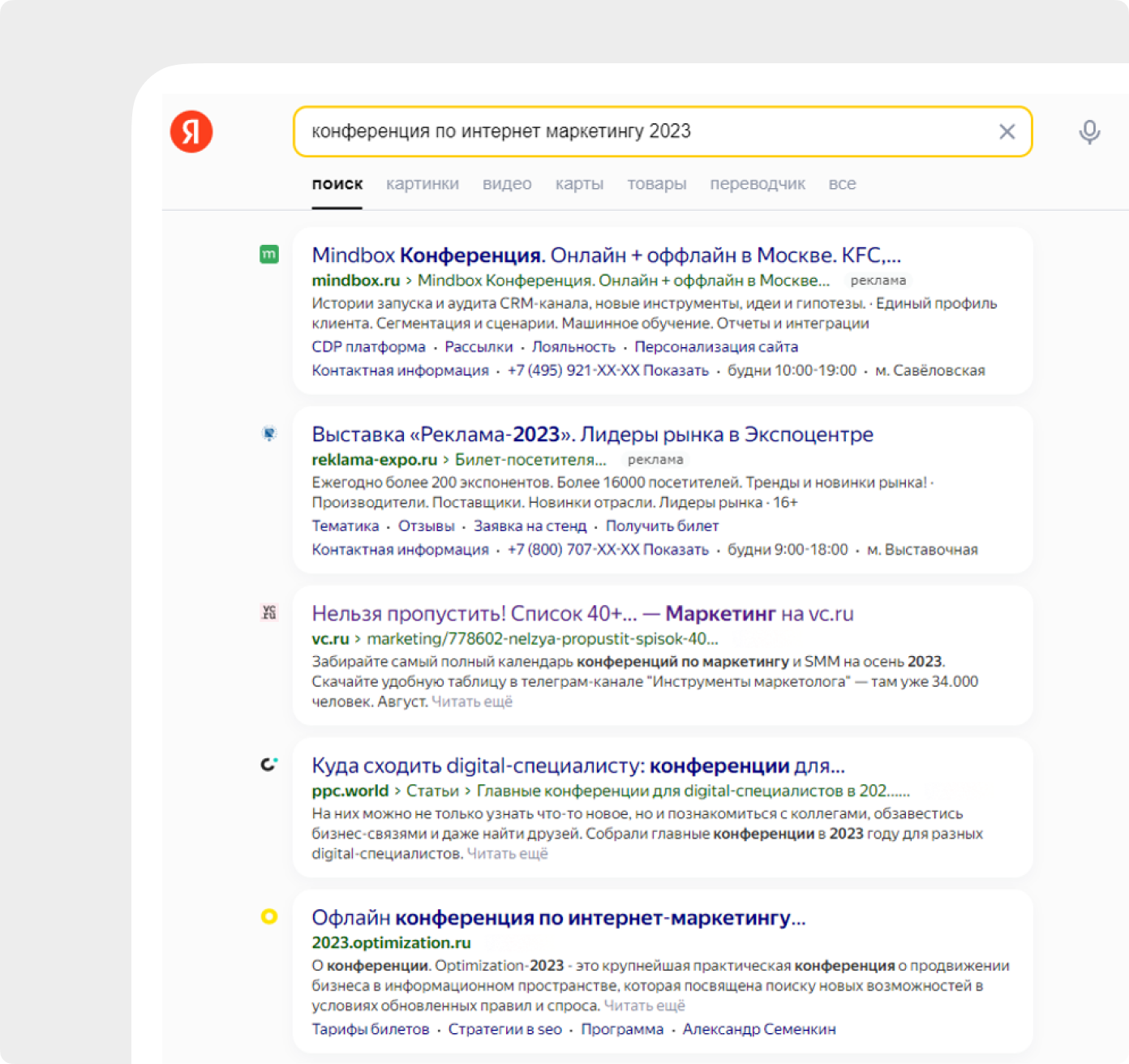Select the поиск tab
Image resolution: width=1129 pixels, height=1064 pixels.
point(337,184)
